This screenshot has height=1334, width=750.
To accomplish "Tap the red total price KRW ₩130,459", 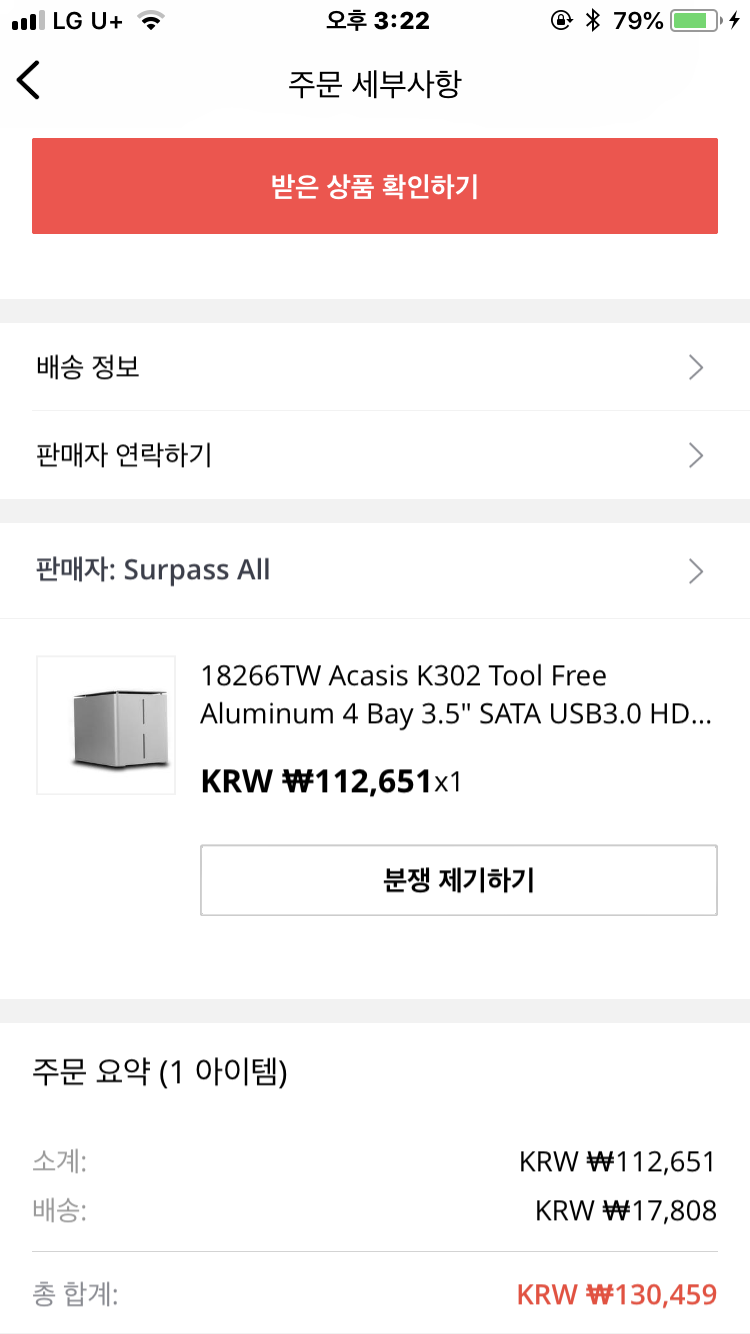I will pos(616,1295).
